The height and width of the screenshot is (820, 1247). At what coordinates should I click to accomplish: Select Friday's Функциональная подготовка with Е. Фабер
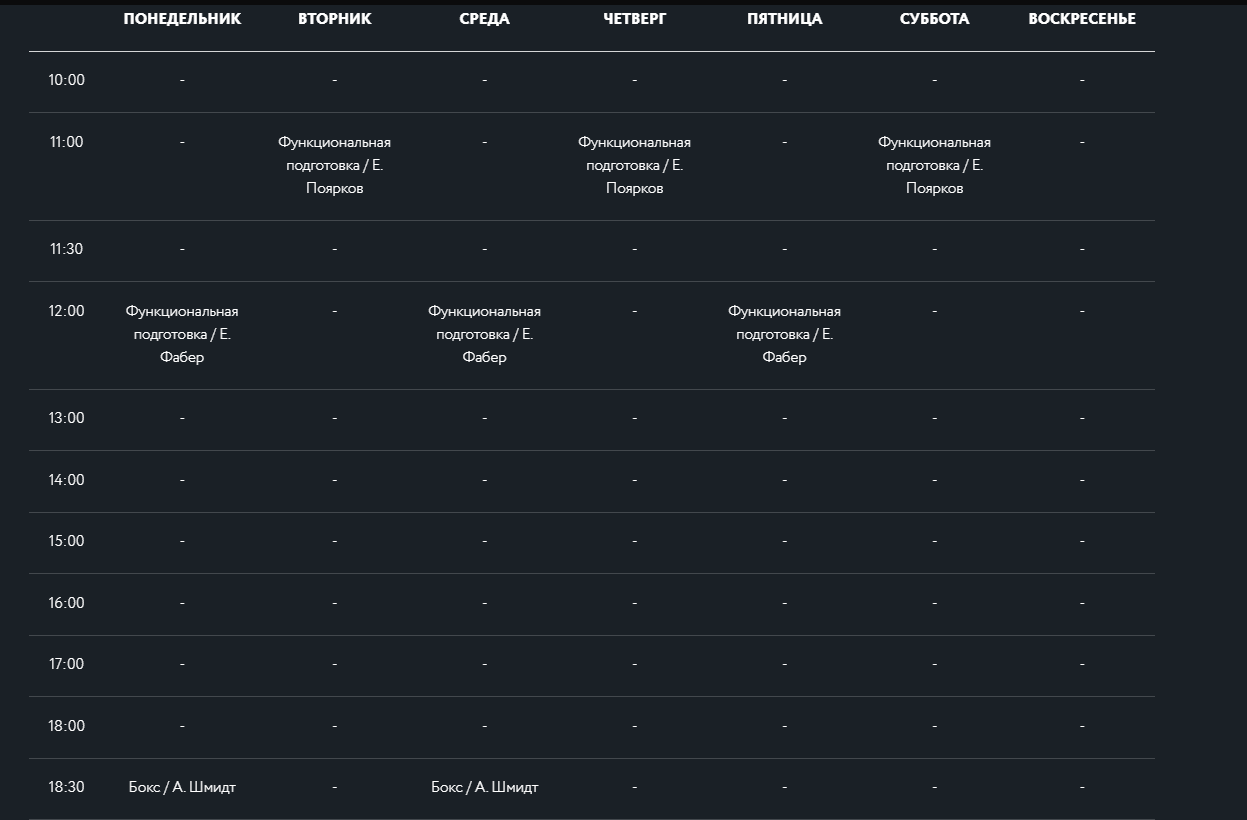click(784, 334)
